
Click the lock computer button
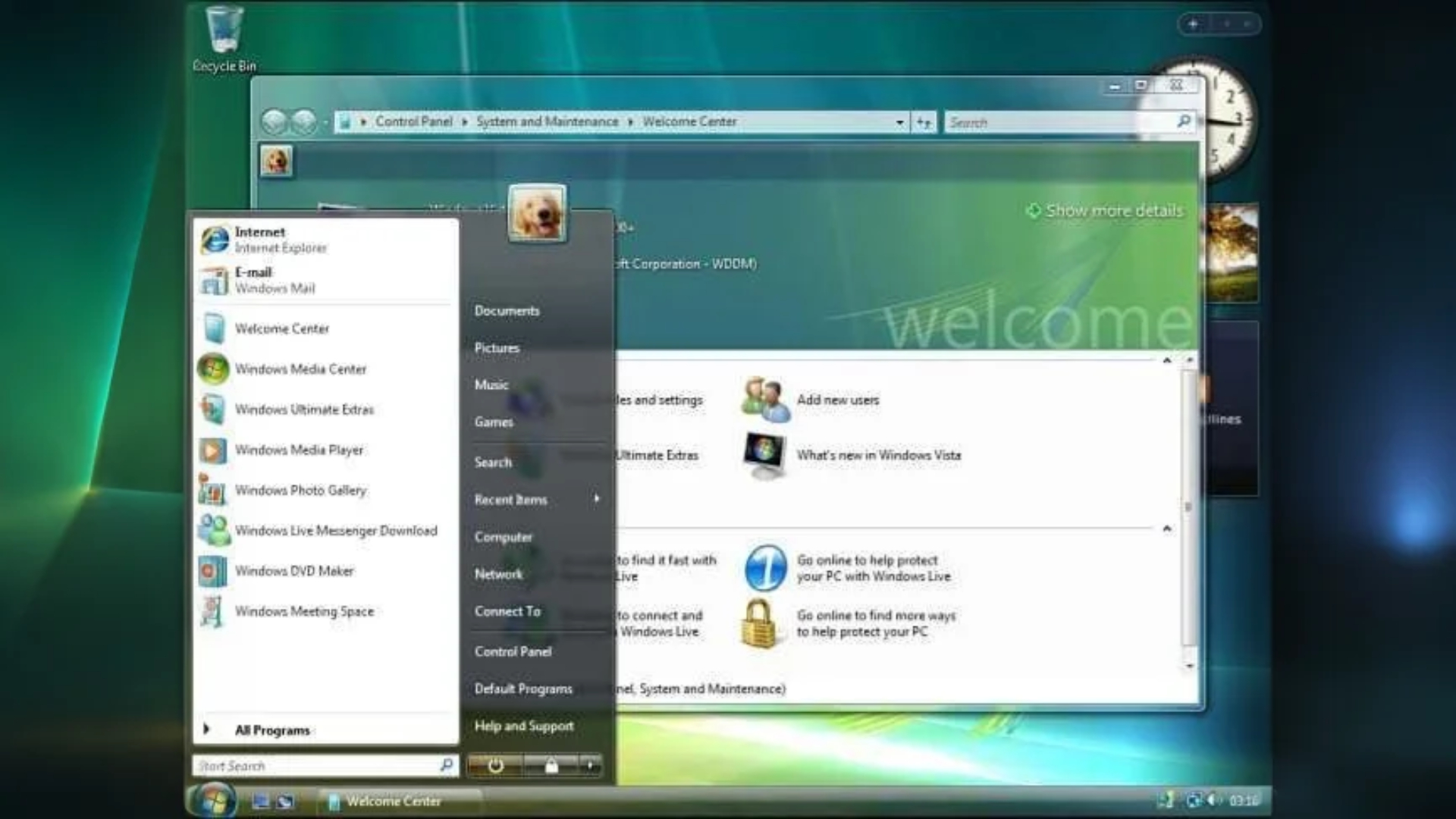tap(551, 766)
